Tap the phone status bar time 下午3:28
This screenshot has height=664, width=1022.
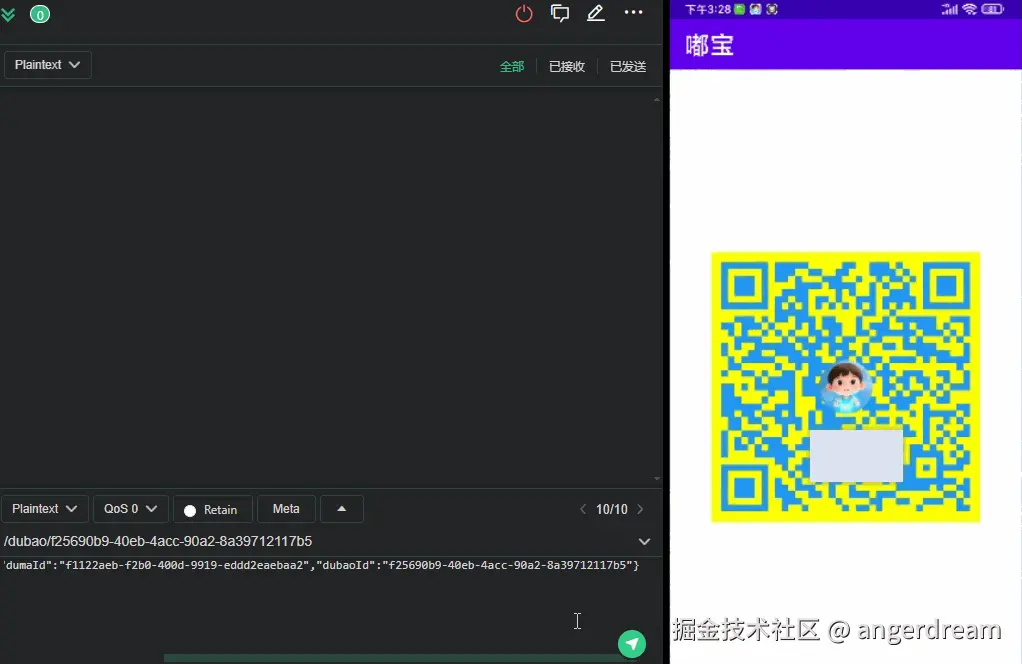pyautogui.click(x=708, y=9)
